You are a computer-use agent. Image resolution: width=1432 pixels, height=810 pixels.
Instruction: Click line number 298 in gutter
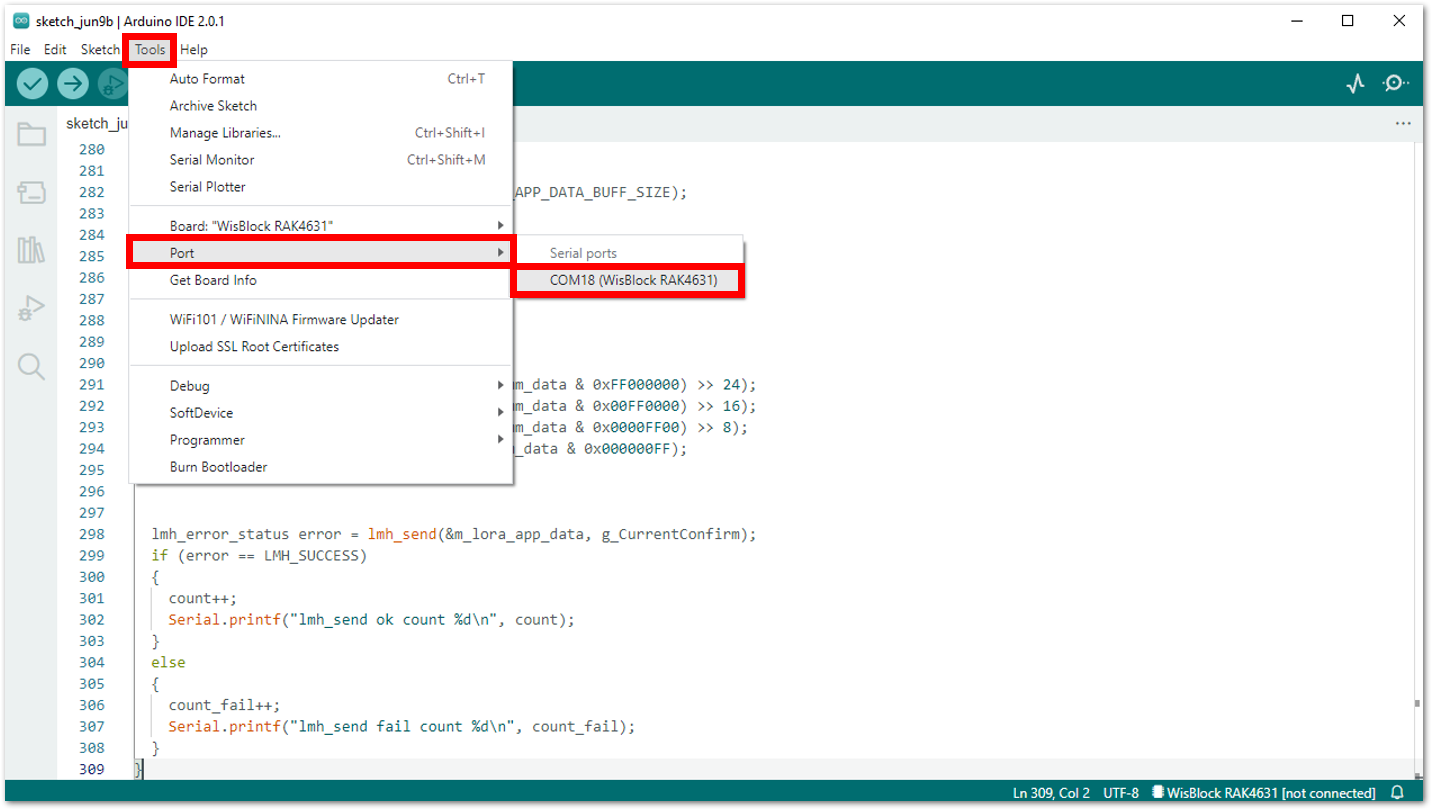coord(91,534)
